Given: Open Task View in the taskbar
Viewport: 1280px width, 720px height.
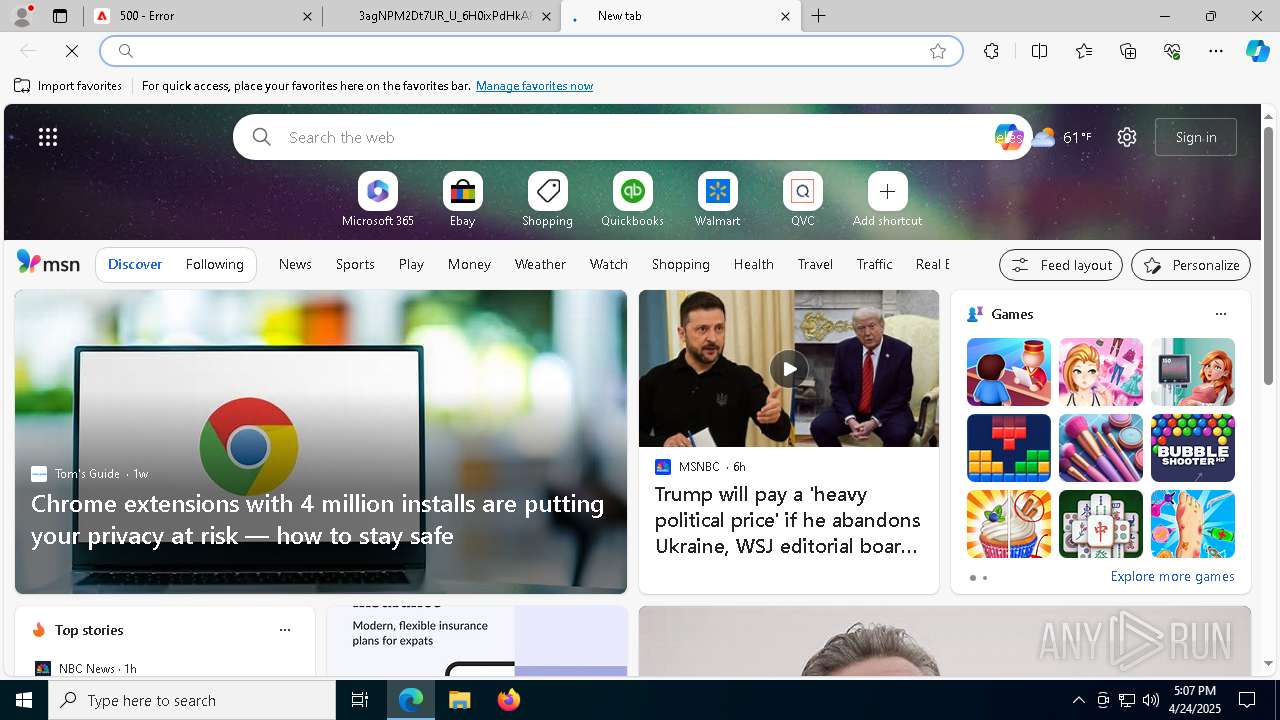Looking at the screenshot, I should tap(360, 700).
